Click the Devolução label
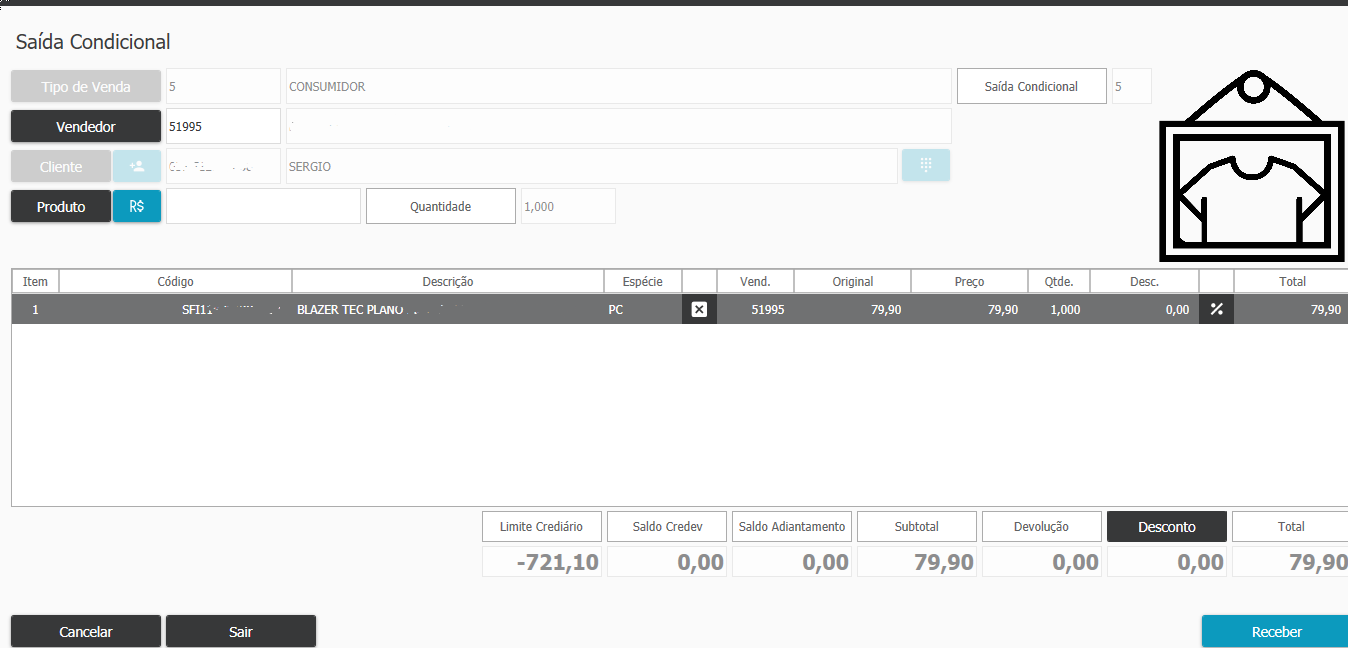The width and height of the screenshot is (1348, 648). click(x=1042, y=527)
